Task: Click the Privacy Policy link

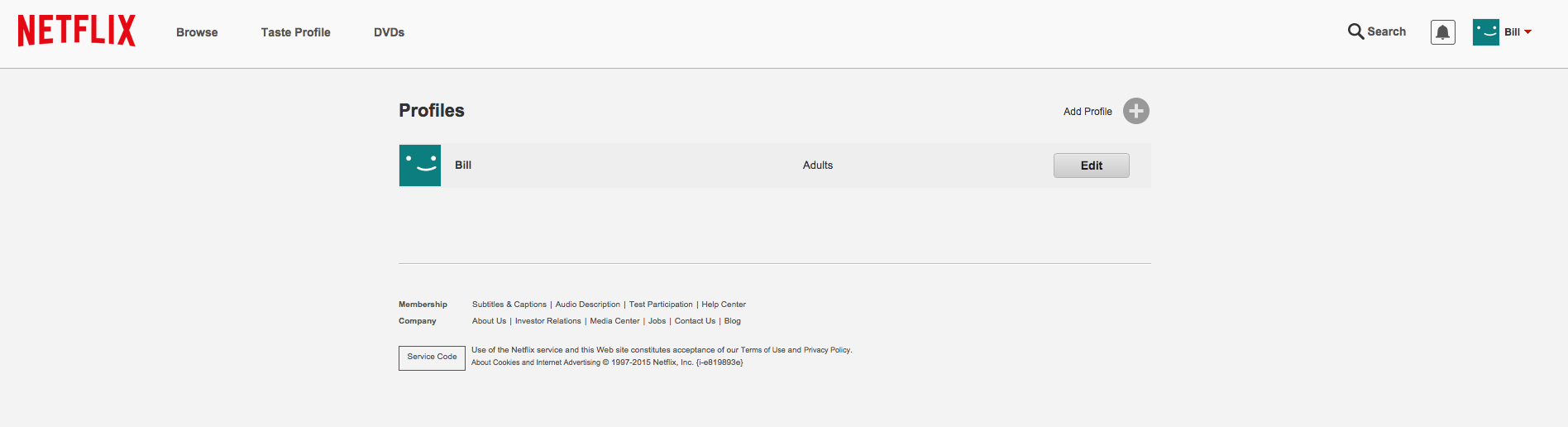Action: click(x=827, y=350)
